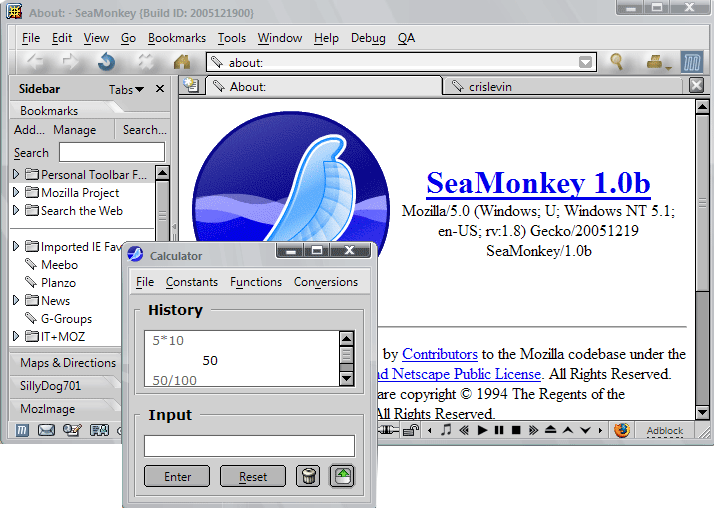714x508 pixels.
Task: Open a new tab via tab bar icon
Action: pyautogui.click(x=191, y=85)
